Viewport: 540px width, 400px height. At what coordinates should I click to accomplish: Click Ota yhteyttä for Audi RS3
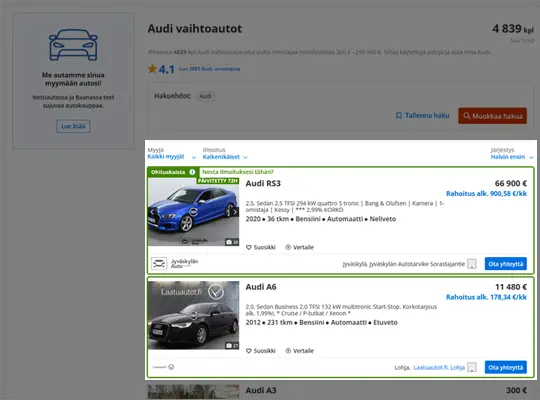[506, 264]
